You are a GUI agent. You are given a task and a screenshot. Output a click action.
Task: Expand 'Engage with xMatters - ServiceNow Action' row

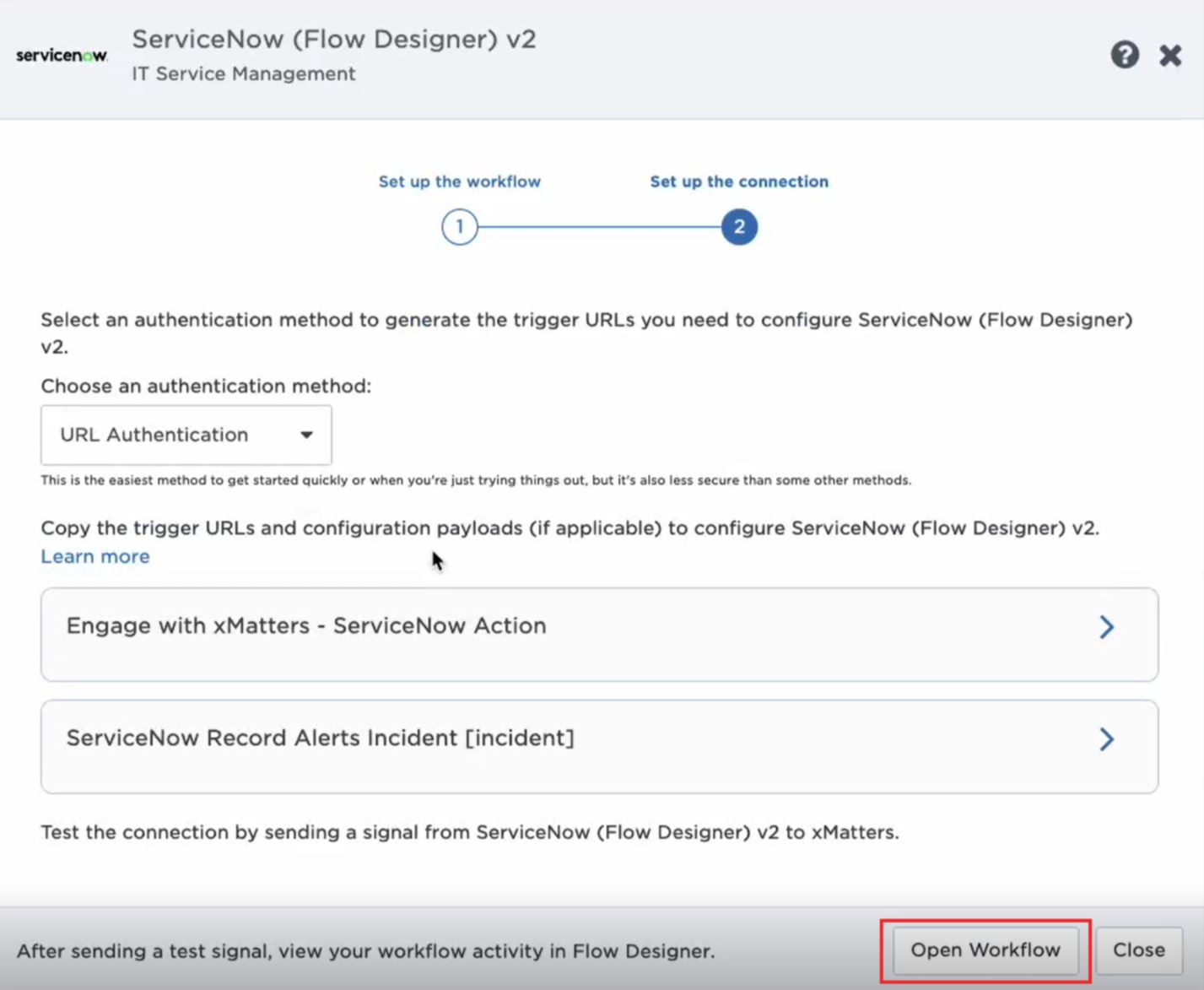(x=599, y=635)
